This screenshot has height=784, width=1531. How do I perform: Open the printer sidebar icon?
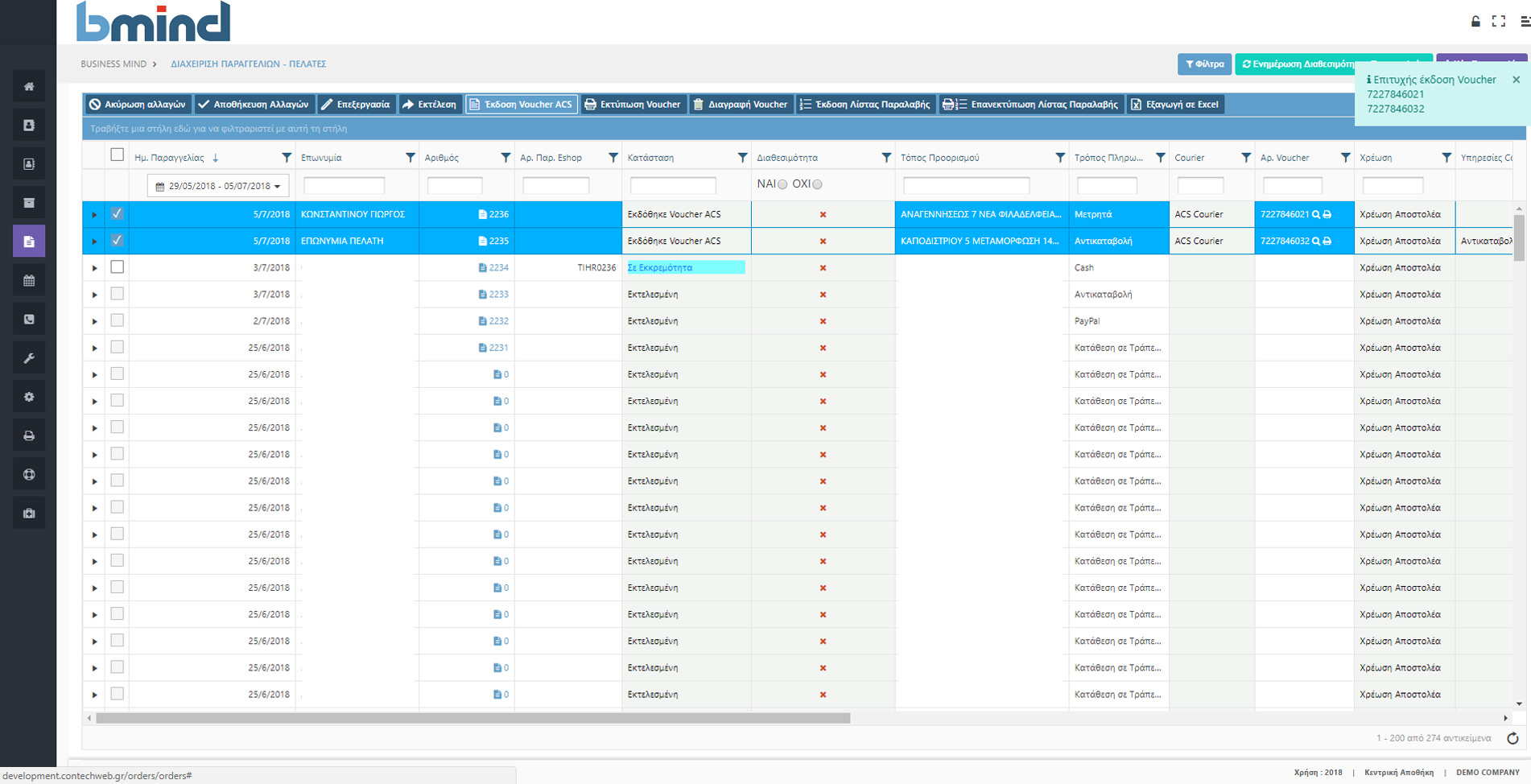(x=29, y=435)
